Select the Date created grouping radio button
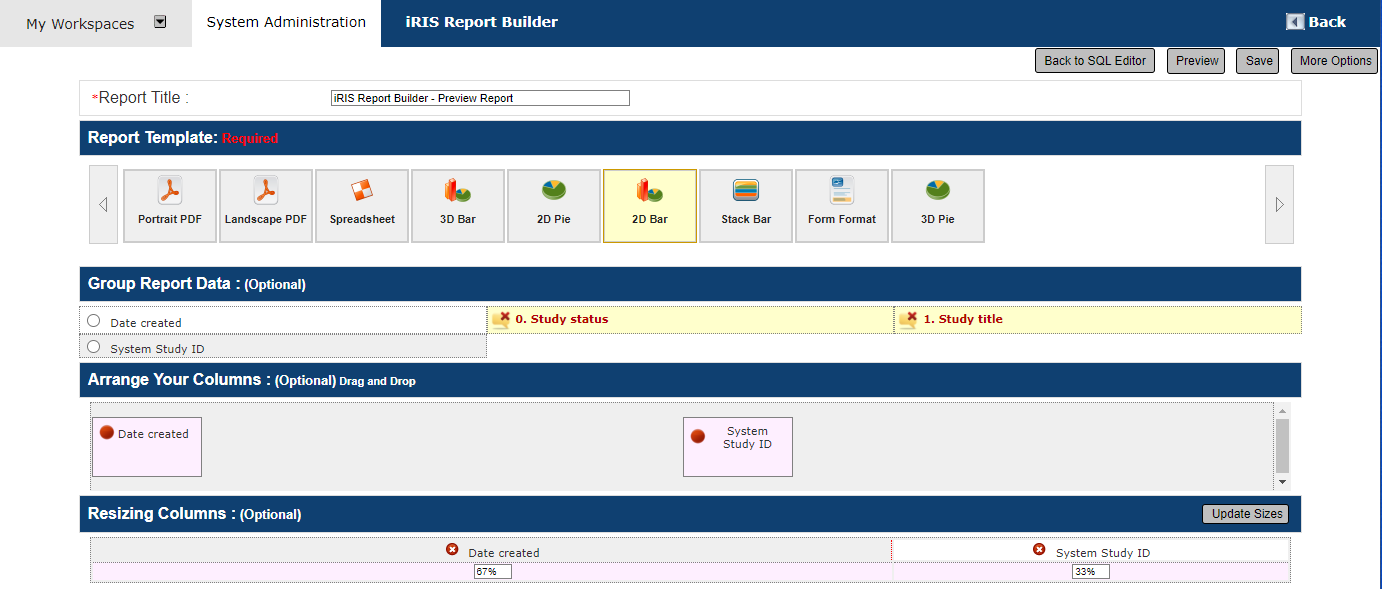1382x589 pixels. click(x=94, y=321)
